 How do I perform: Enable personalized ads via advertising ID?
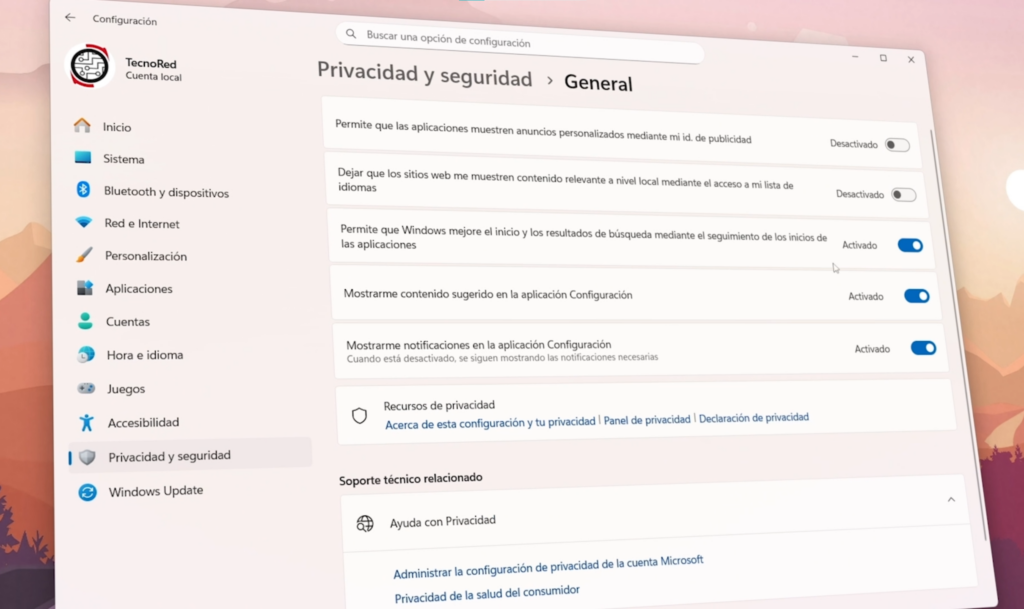[897, 144]
